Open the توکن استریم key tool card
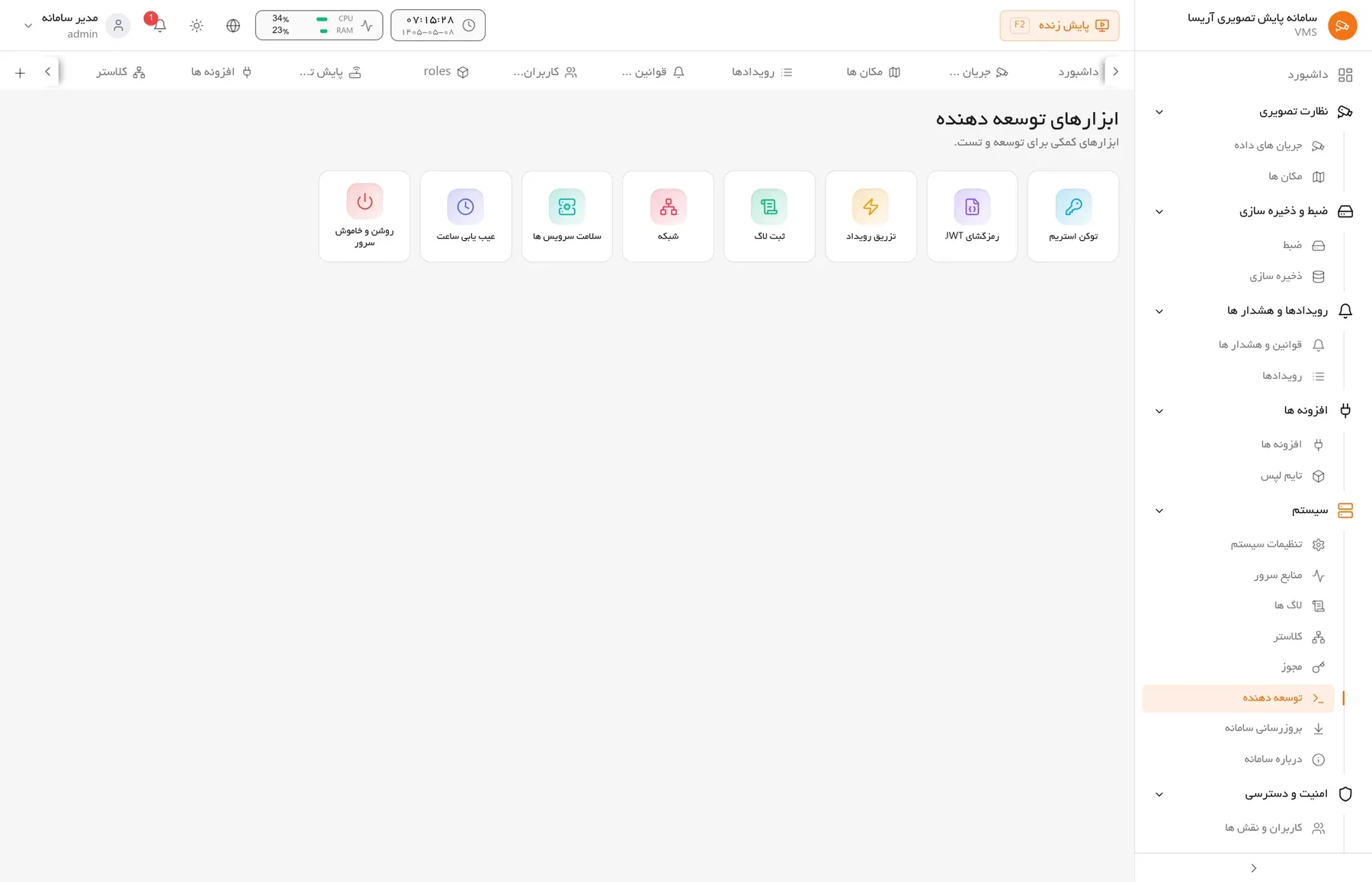This screenshot has width=1372, height=882. tap(1073, 216)
